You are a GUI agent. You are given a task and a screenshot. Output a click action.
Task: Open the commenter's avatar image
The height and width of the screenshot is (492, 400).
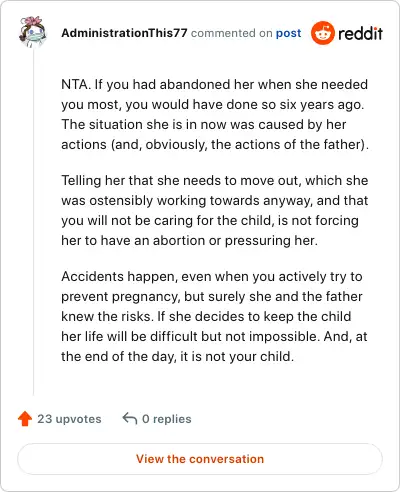click(x=33, y=31)
